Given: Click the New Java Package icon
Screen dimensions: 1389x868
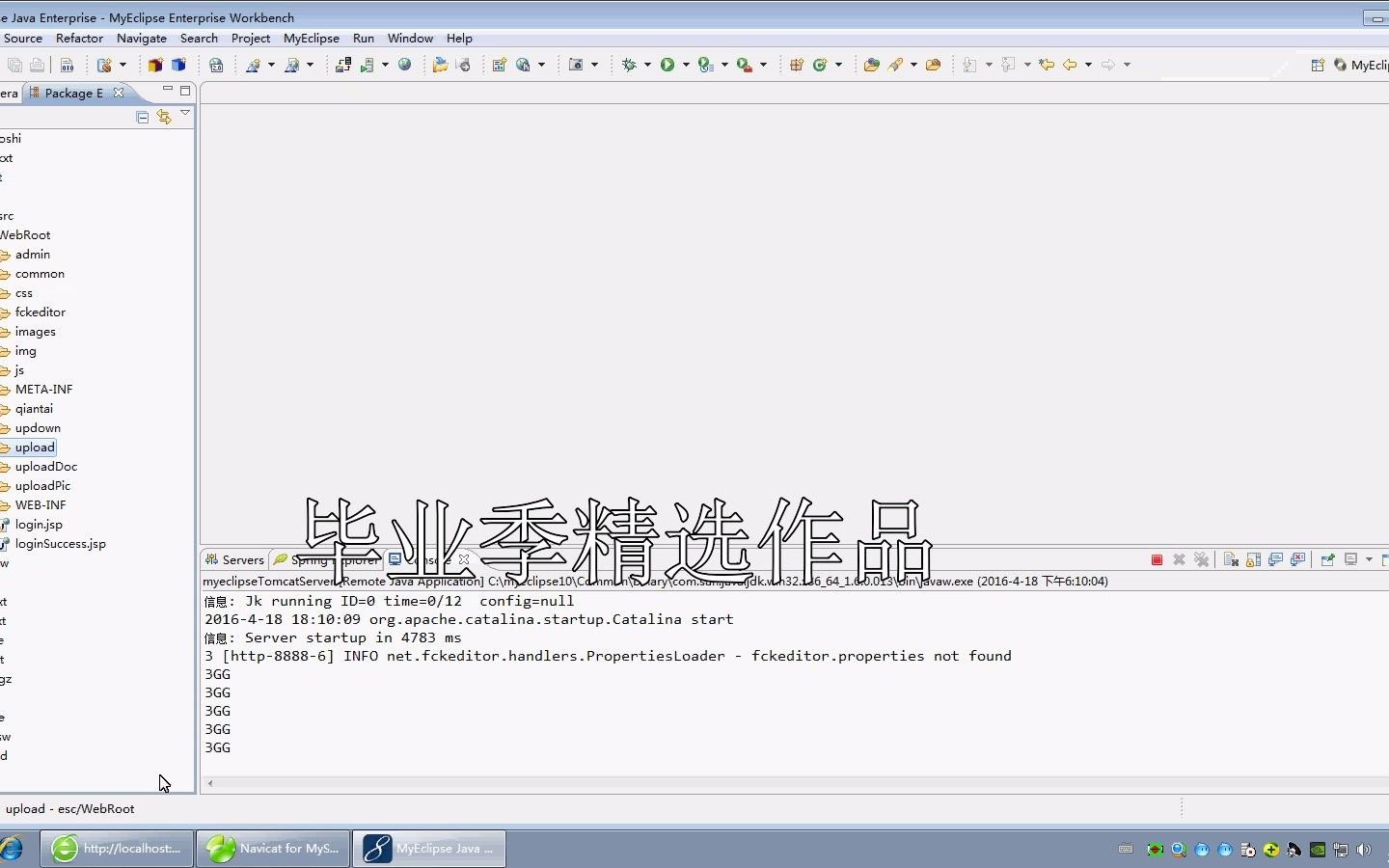Looking at the screenshot, I should pos(797,65).
